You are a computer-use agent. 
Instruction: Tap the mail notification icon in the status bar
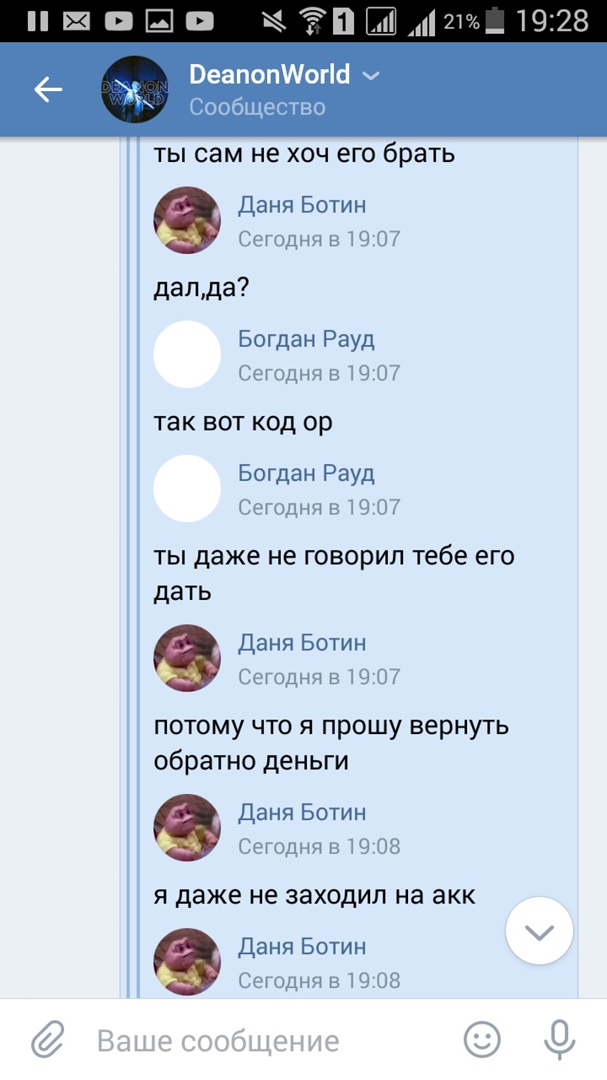pyautogui.click(x=77, y=21)
